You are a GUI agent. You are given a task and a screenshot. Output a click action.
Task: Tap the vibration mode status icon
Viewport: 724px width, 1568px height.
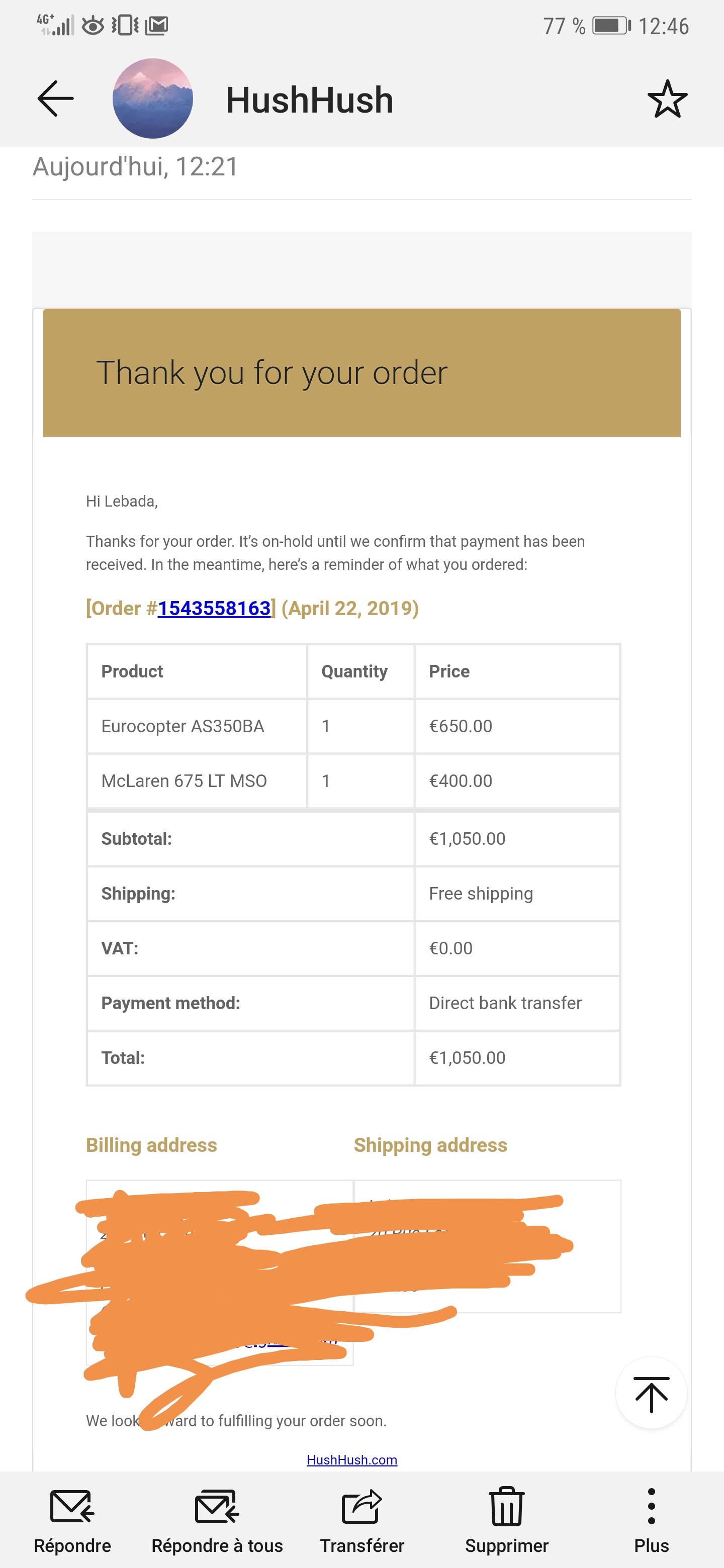point(125,26)
